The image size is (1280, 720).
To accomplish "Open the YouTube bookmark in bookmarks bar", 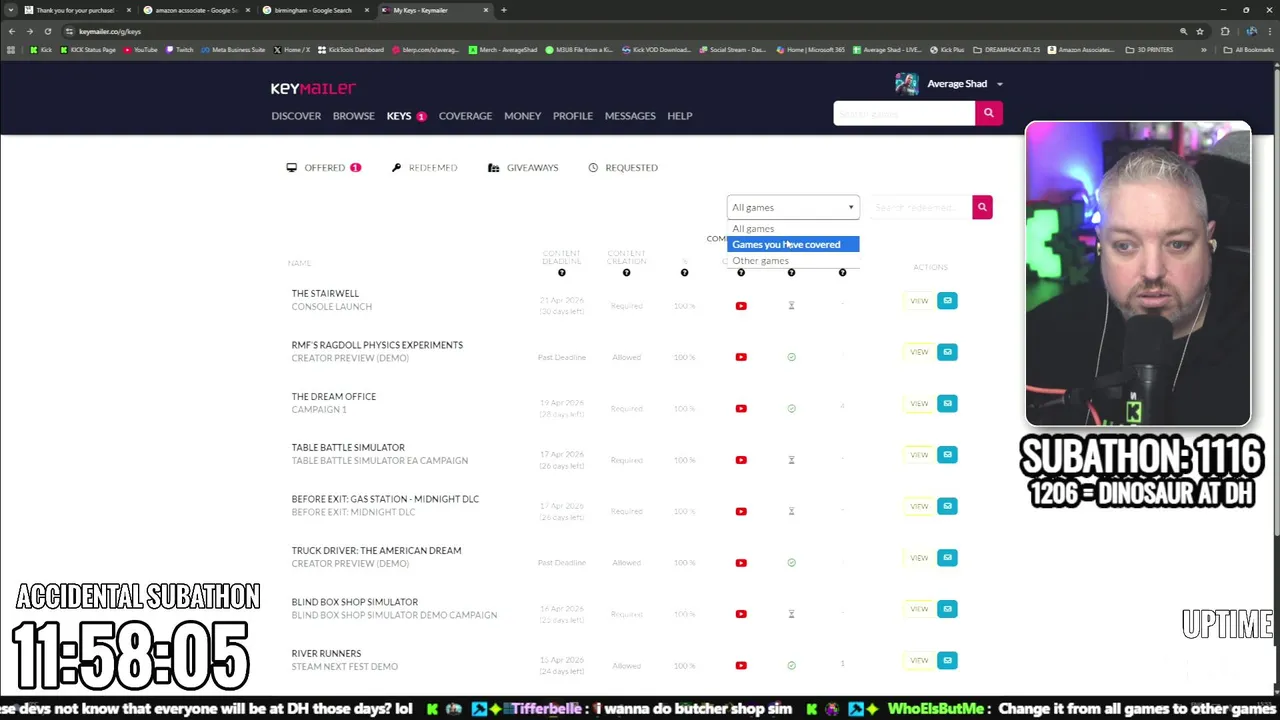I will [x=140, y=49].
